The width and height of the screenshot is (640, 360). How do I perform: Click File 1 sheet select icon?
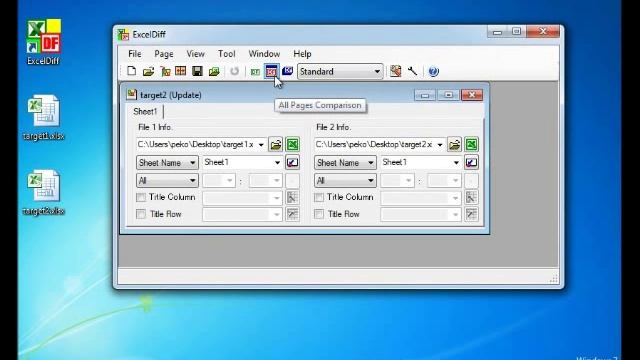click(292, 162)
